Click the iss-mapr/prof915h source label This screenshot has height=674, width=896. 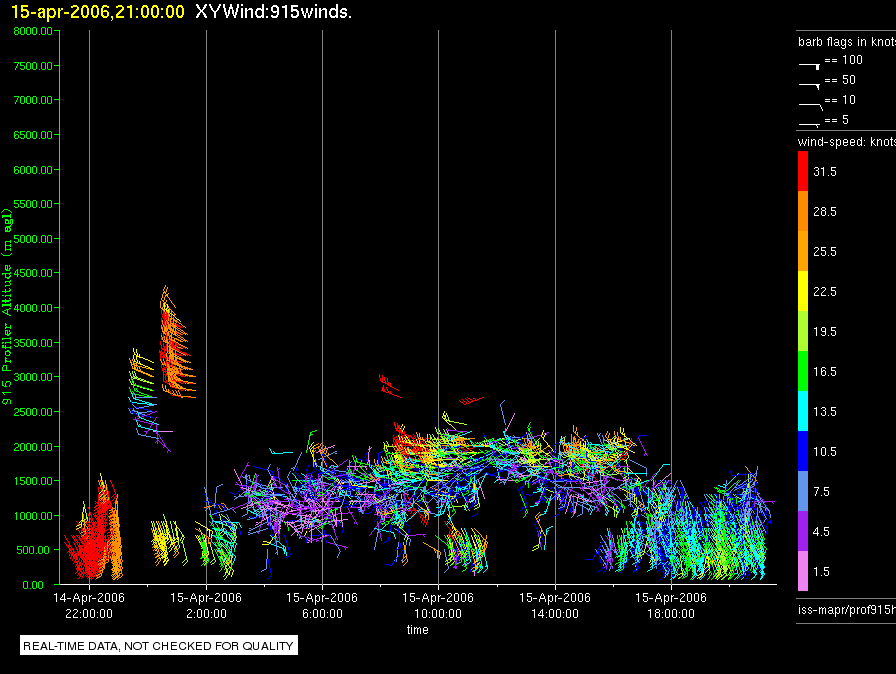pos(846,609)
